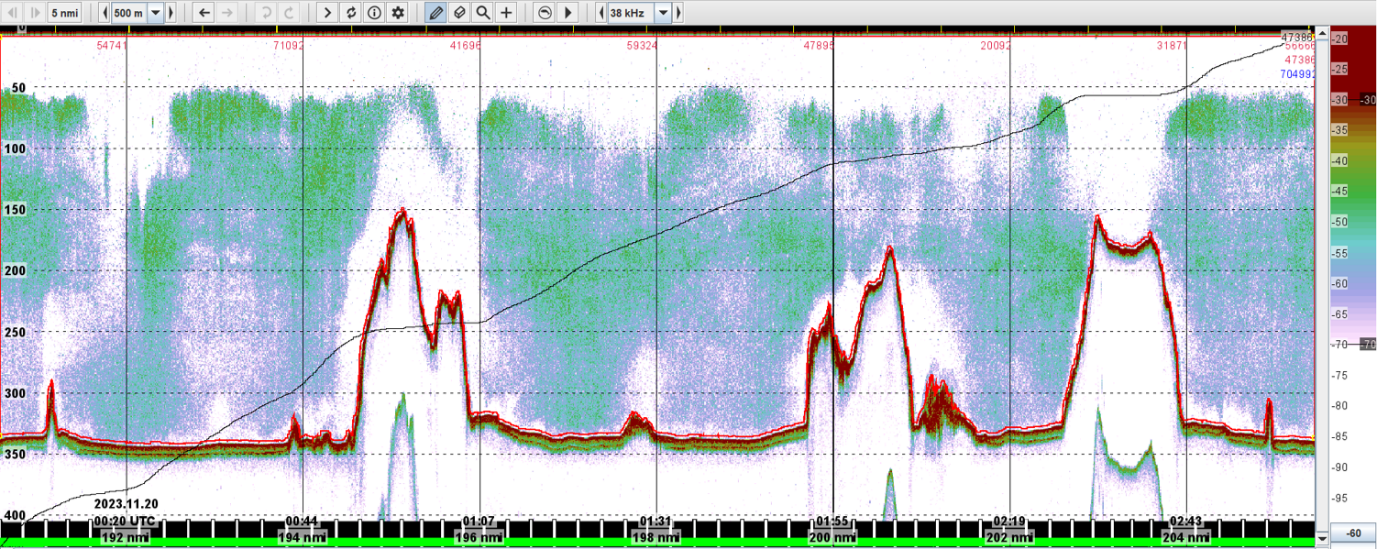Select the plus crosshair tool

pyautogui.click(x=507, y=13)
